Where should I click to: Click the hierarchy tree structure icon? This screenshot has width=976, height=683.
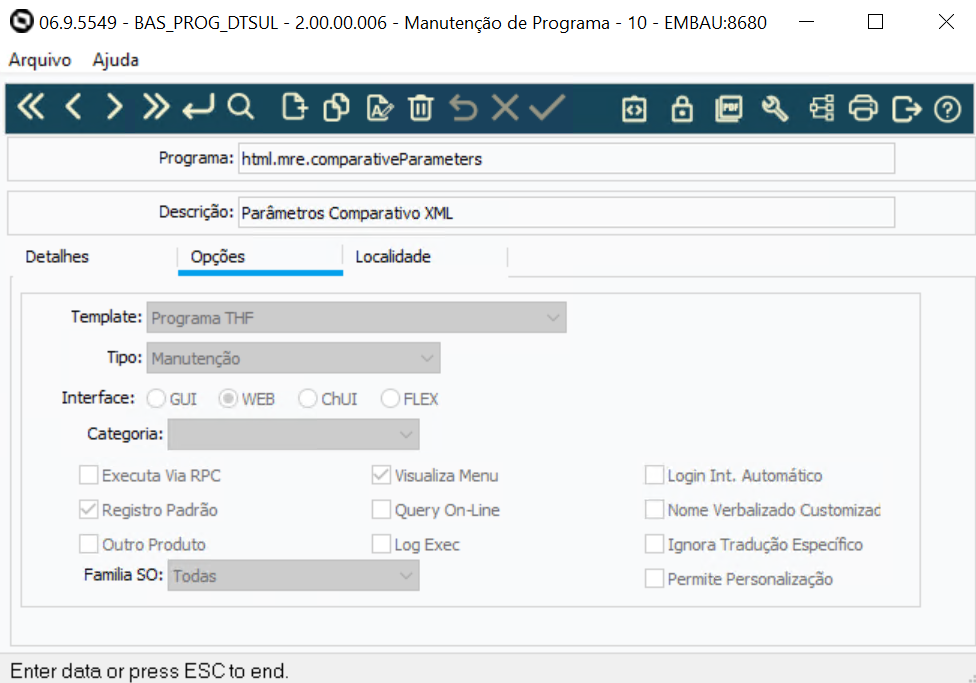[822, 109]
